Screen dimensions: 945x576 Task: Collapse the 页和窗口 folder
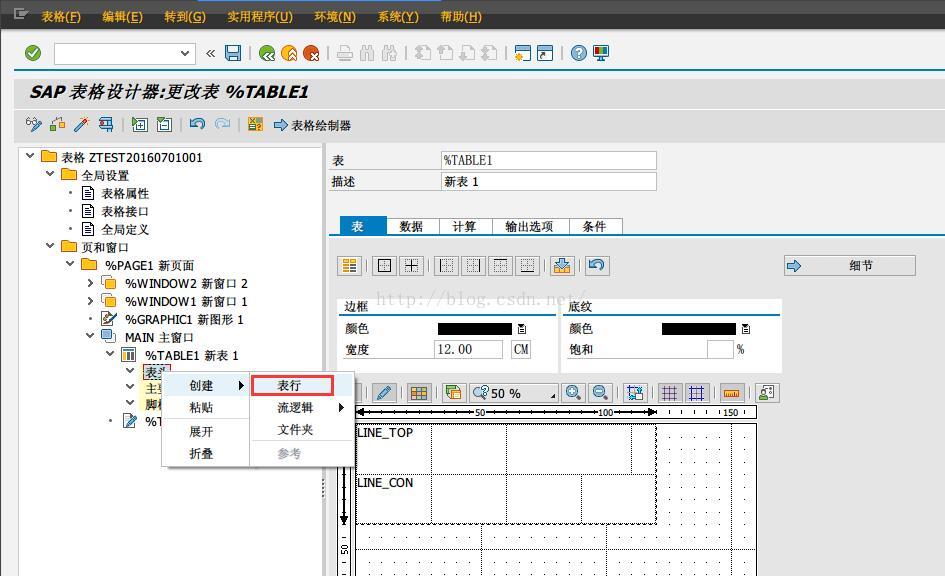click(x=50, y=246)
